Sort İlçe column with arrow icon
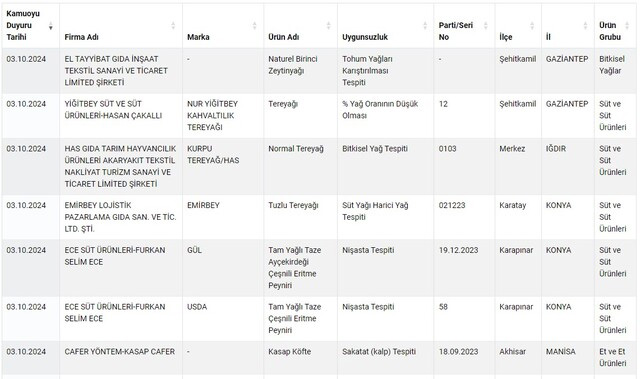The height and width of the screenshot is (379, 640). (x=532, y=26)
